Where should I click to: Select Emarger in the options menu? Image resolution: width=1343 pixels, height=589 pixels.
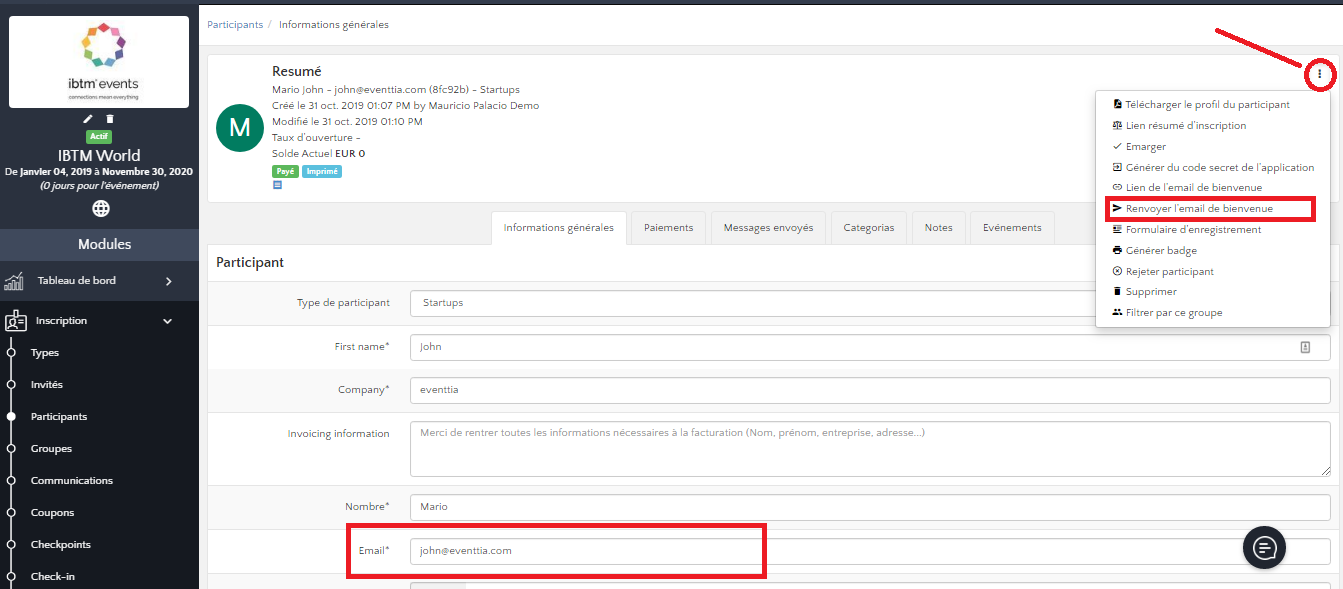(x=1145, y=146)
